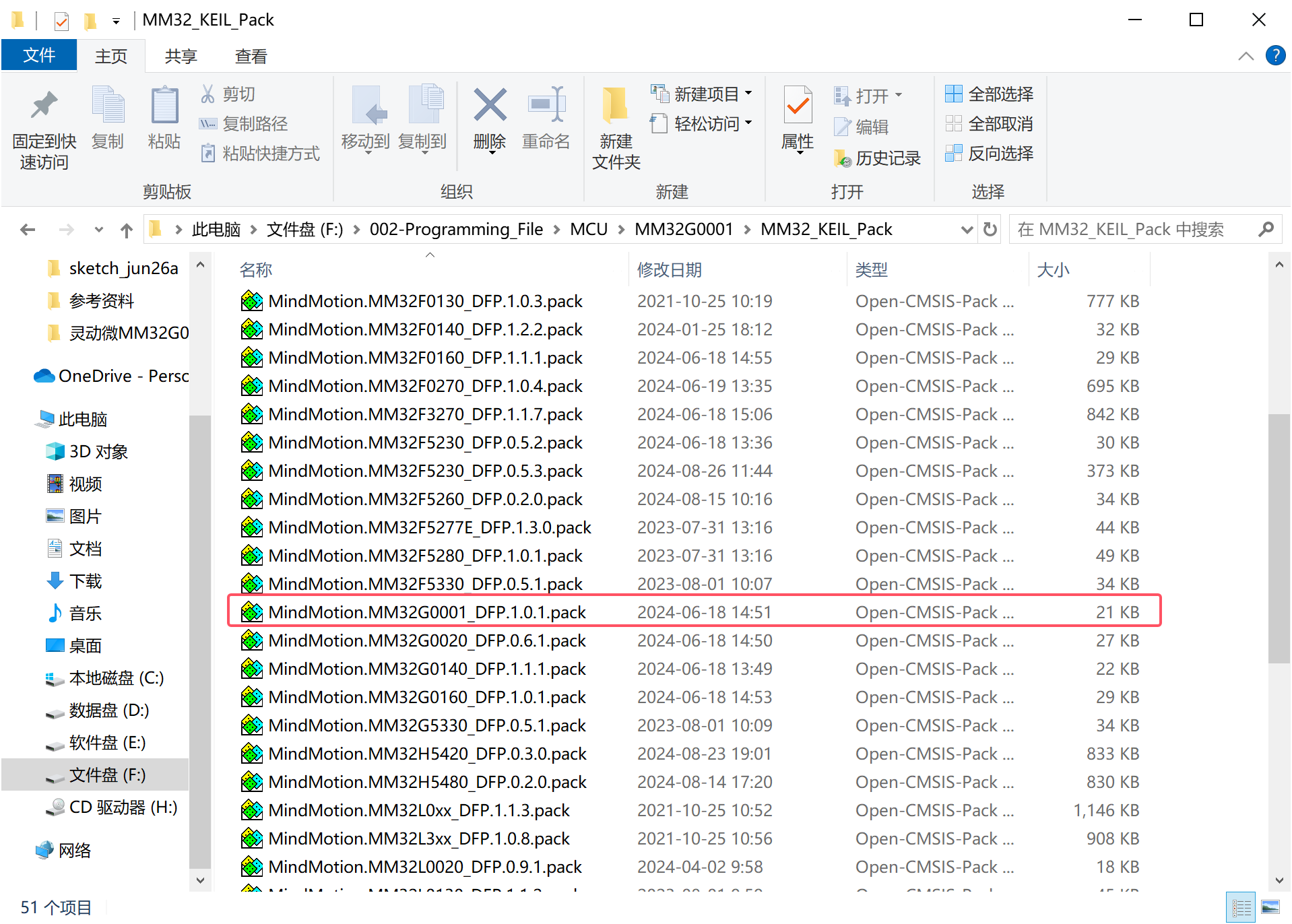
Task: Click the refresh icon beside address bar
Action: 990,230
